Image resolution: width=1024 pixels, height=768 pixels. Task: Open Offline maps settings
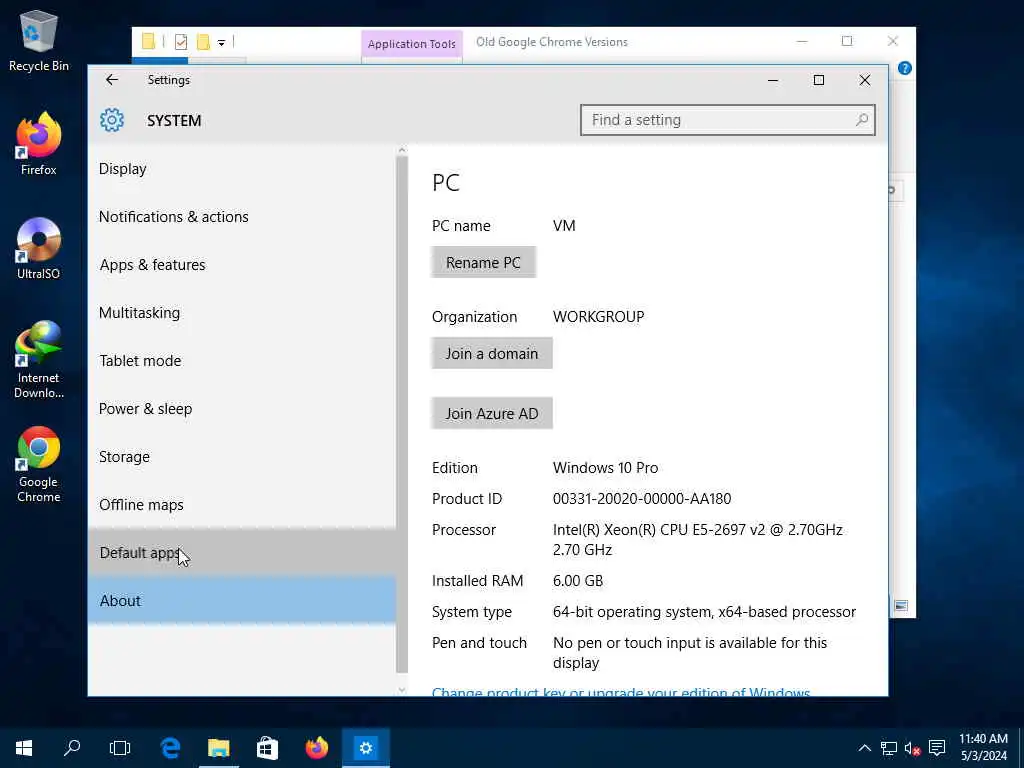point(242,505)
